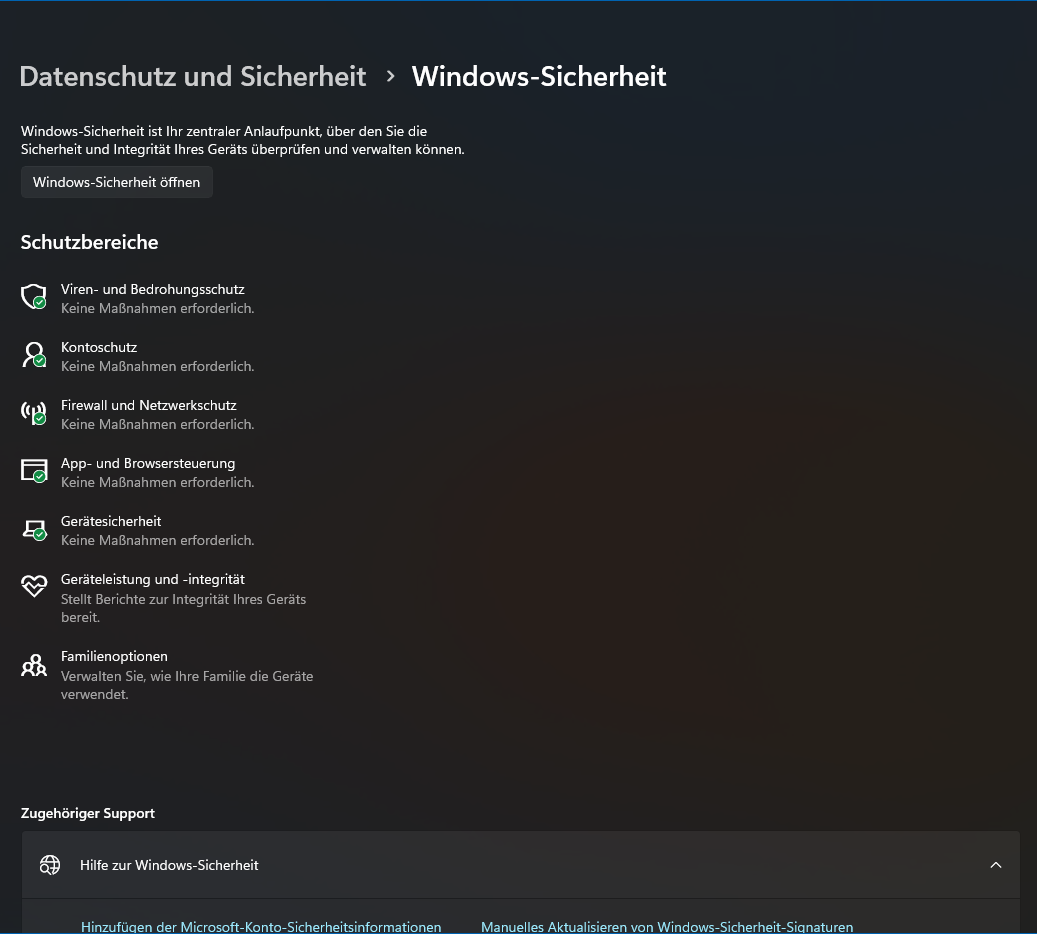Open the Gerätesicherheit text entry
Viewport: 1037px width, 934px height.
111,521
